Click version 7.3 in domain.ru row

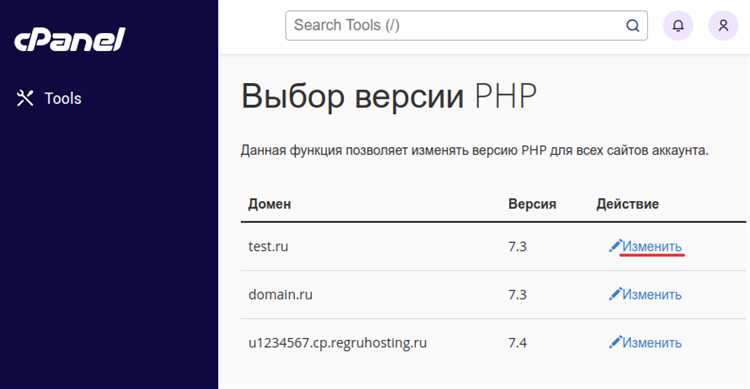coord(517,294)
